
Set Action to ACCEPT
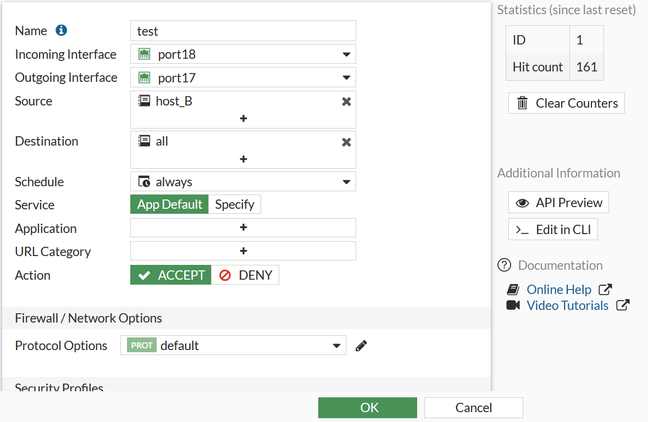171,275
